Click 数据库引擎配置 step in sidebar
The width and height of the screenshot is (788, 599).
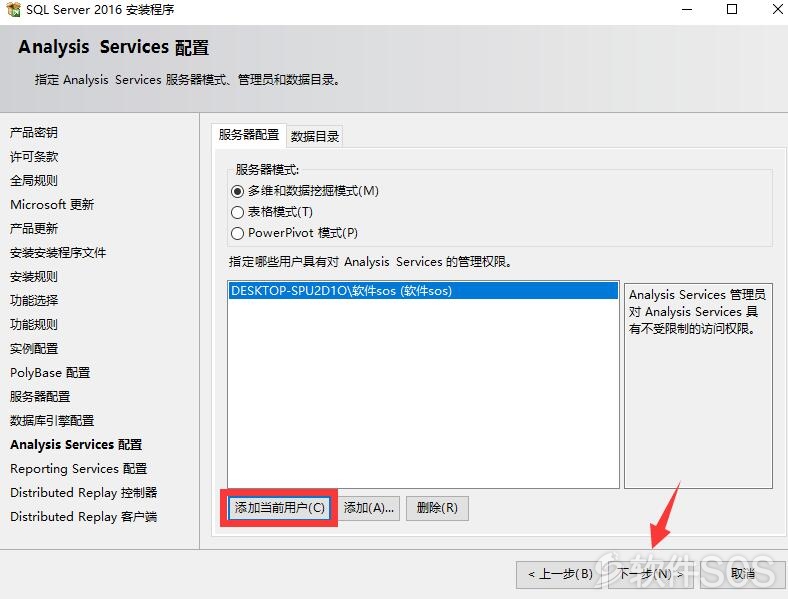(x=52, y=421)
